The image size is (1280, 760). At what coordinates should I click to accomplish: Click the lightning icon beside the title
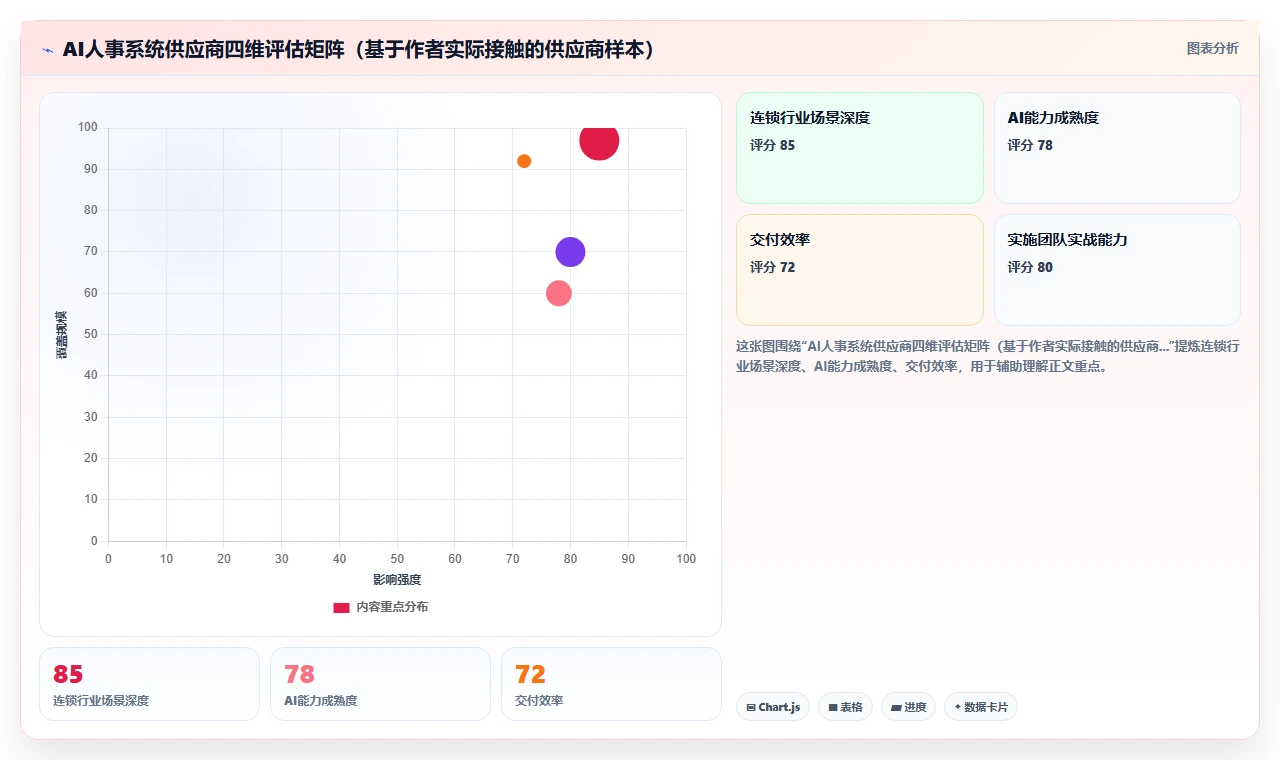pos(47,50)
